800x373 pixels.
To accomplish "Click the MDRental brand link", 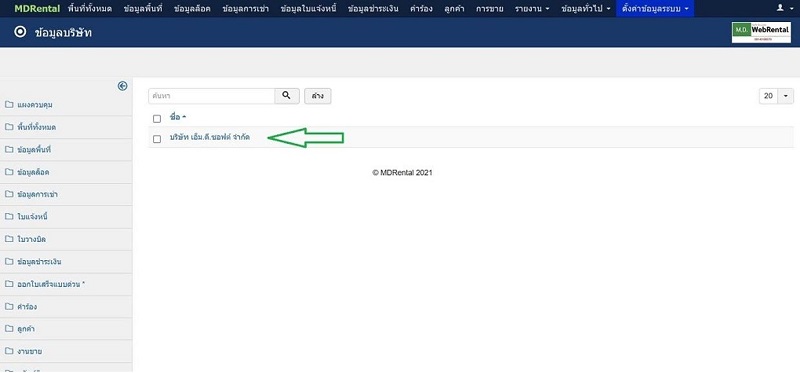I will (37, 9).
